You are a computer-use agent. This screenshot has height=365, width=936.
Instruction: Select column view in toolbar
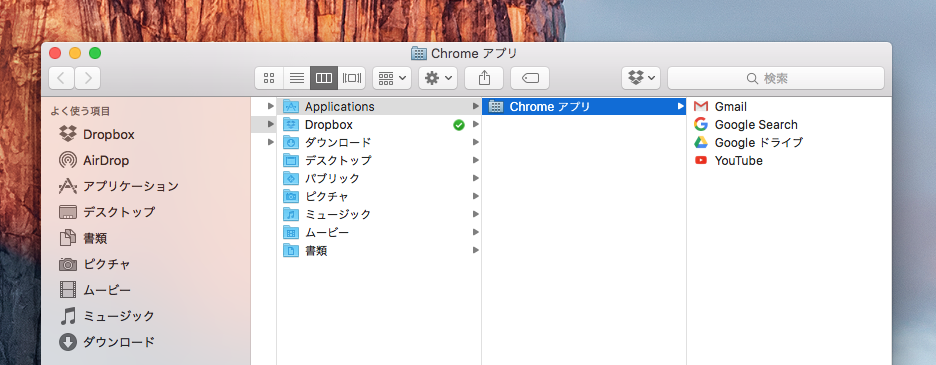click(324, 78)
